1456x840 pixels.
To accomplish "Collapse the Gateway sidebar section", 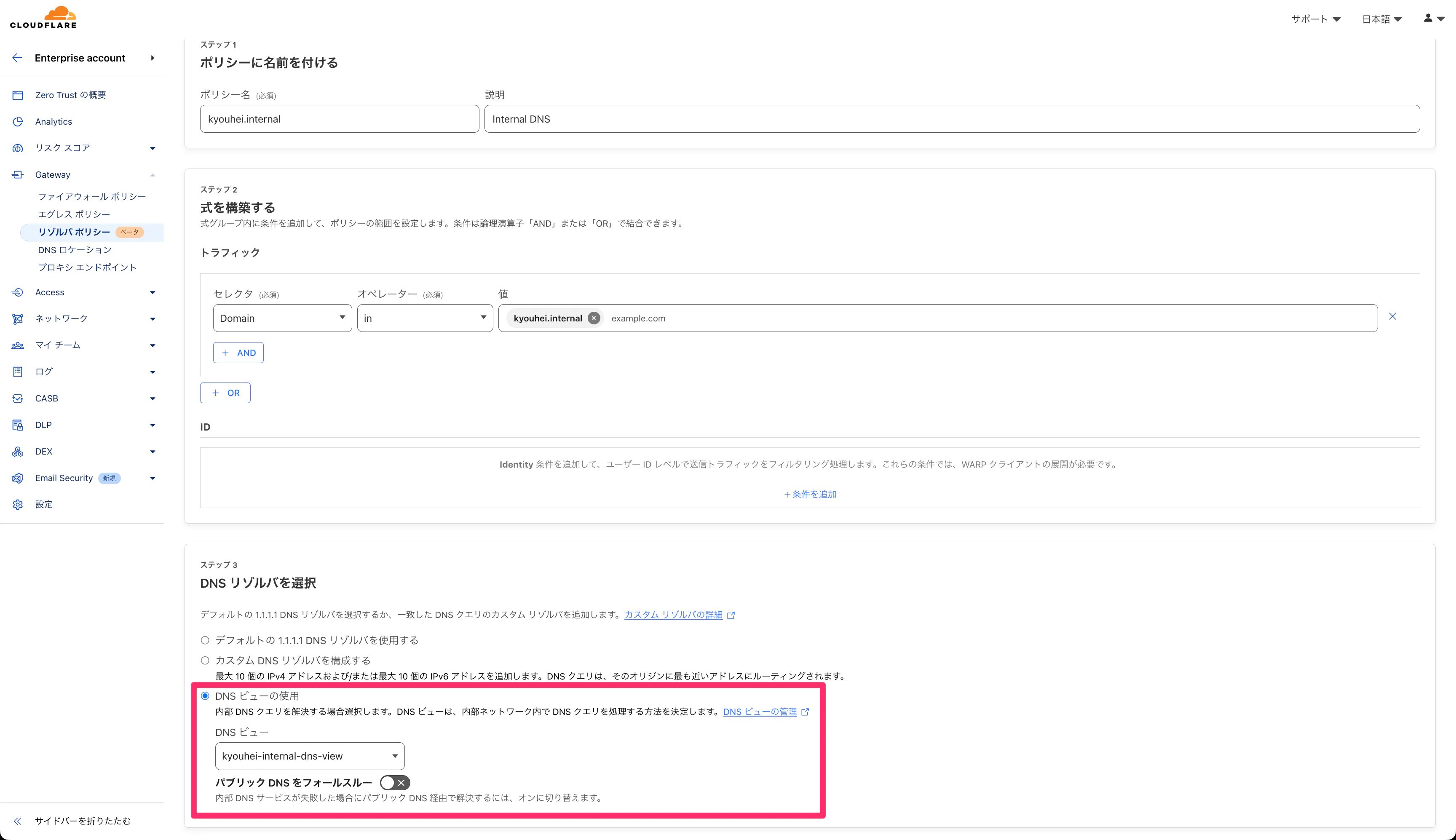I will [x=152, y=175].
